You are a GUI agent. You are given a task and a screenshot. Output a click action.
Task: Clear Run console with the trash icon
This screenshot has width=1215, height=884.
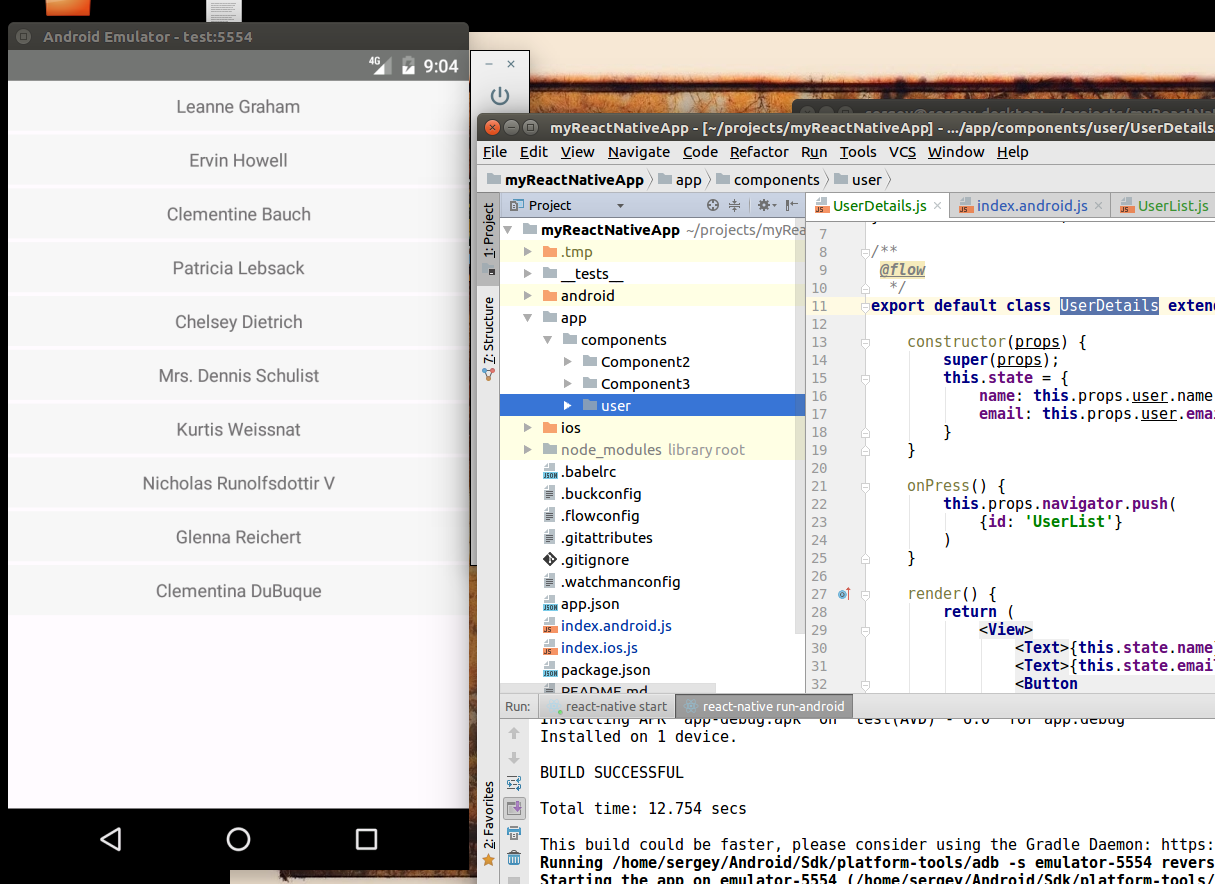(514, 858)
